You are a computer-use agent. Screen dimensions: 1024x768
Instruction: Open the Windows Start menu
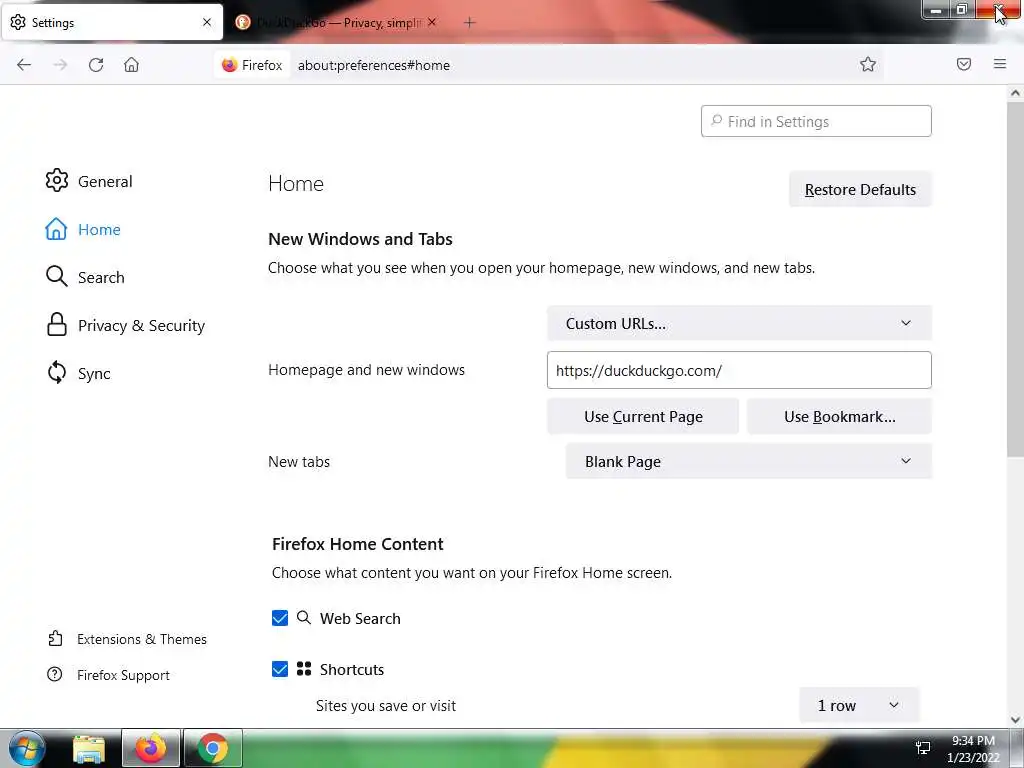point(27,748)
